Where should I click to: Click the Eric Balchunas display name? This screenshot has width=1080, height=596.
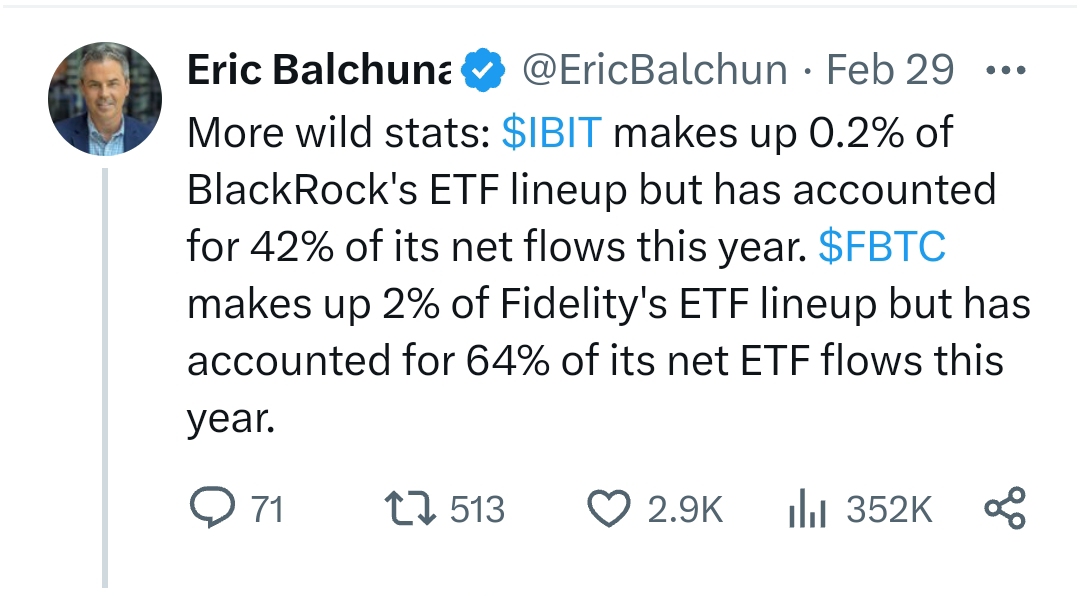319,70
